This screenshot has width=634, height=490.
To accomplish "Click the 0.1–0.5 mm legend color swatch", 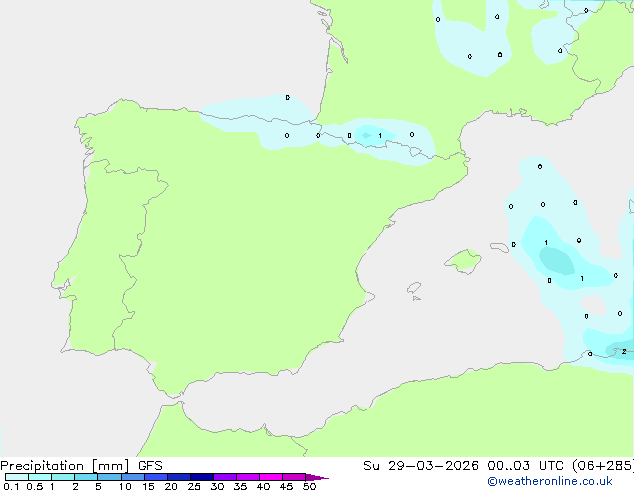I will [17, 477].
